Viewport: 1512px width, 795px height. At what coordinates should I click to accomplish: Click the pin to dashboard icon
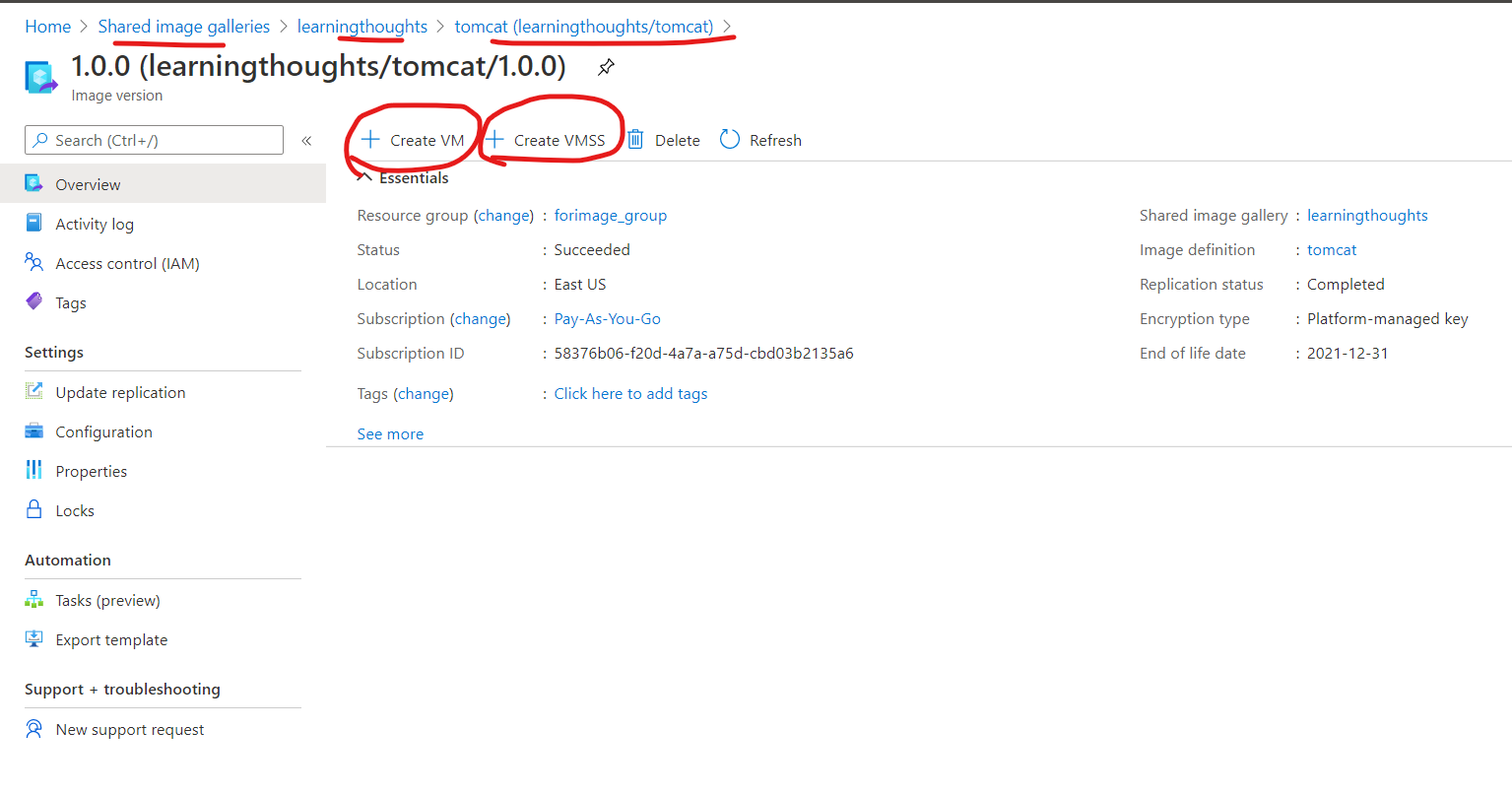(606, 67)
